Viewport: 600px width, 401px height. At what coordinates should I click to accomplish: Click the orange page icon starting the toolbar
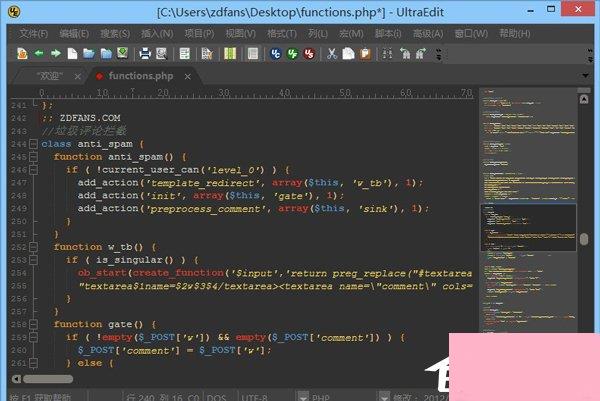[x=22, y=54]
